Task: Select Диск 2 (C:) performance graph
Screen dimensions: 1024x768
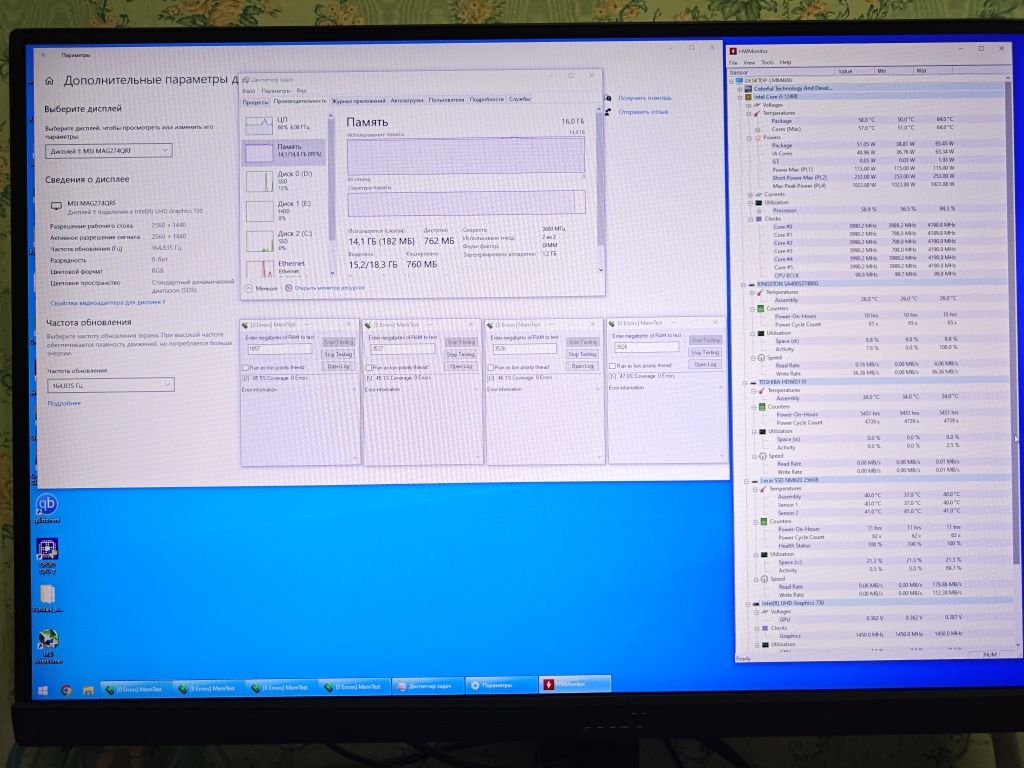Action: pos(259,241)
